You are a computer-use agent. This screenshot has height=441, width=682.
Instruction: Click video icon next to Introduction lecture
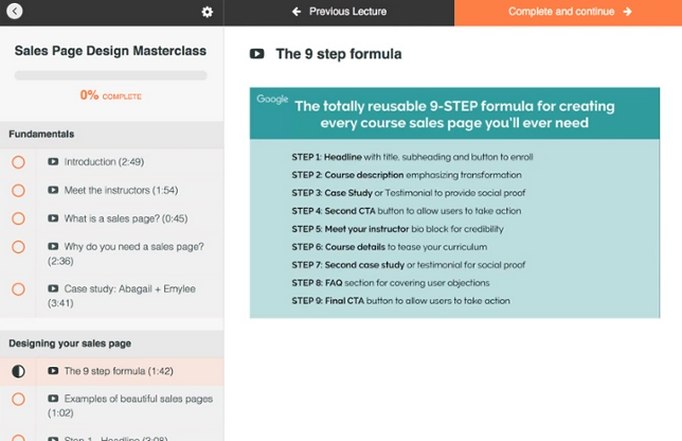coord(53,162)
